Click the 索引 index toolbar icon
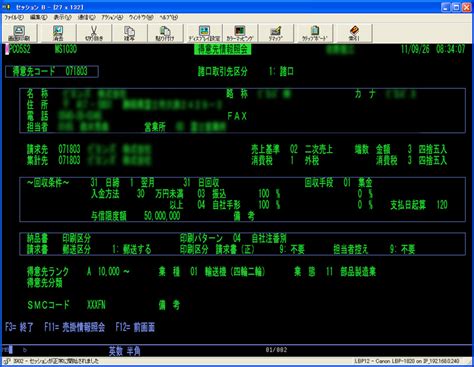The width and height of the screenshot is (474, 367). pyautogui.click(x=354, y=33)
